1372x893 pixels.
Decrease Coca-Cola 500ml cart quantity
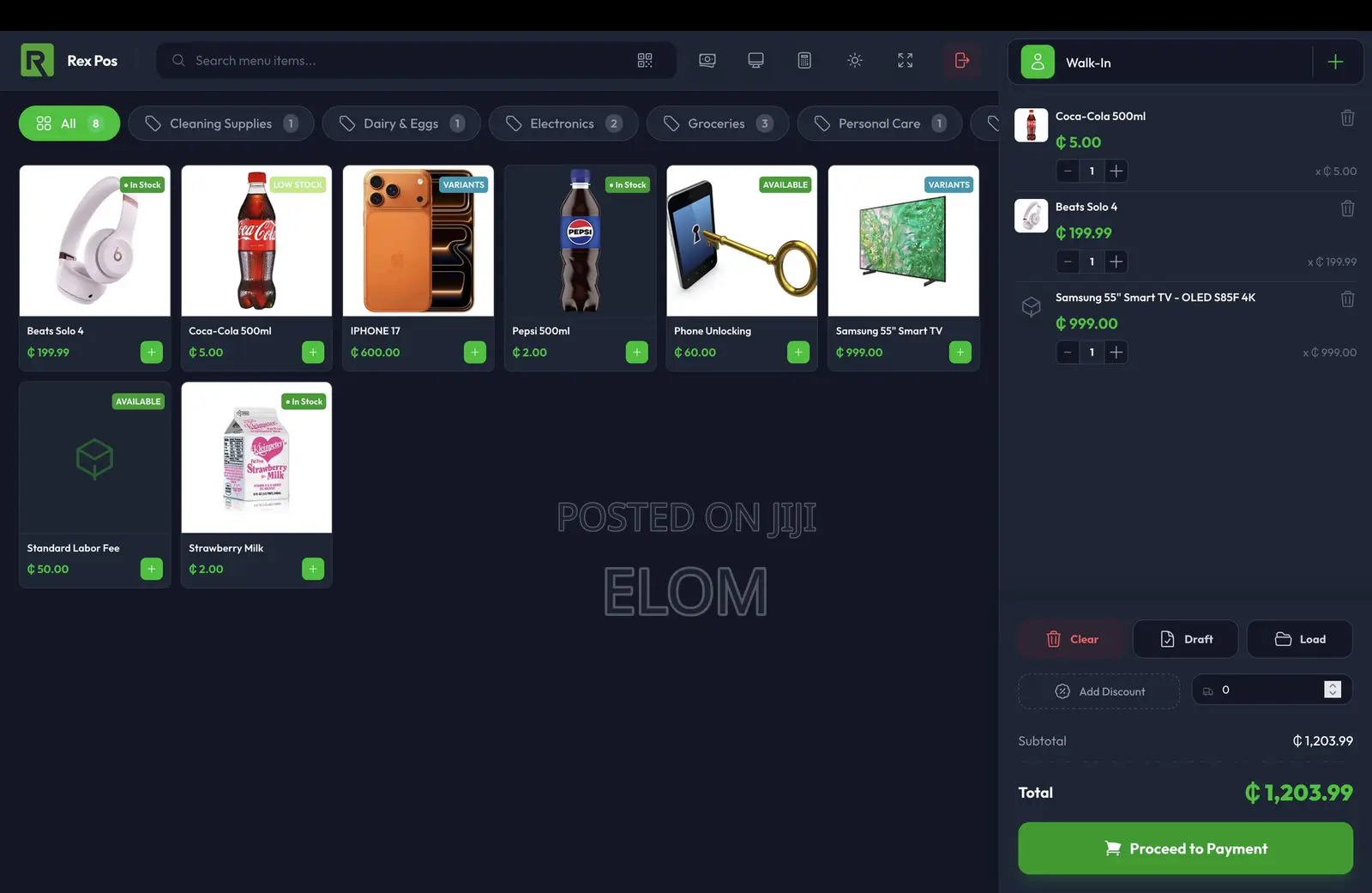(x=1068, y=171)
